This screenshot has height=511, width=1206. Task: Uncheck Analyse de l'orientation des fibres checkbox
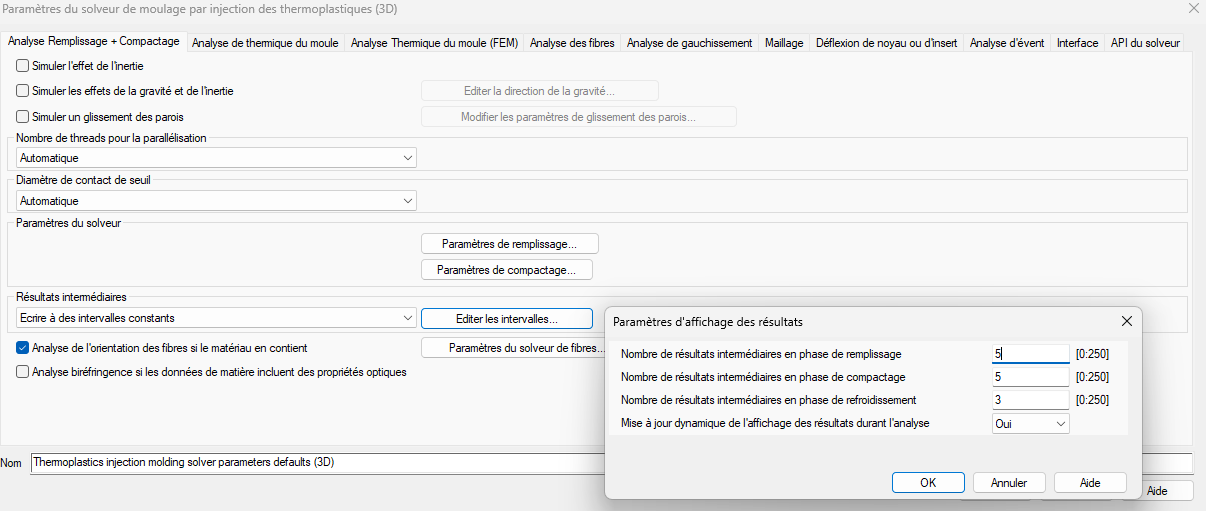(23, 348)
